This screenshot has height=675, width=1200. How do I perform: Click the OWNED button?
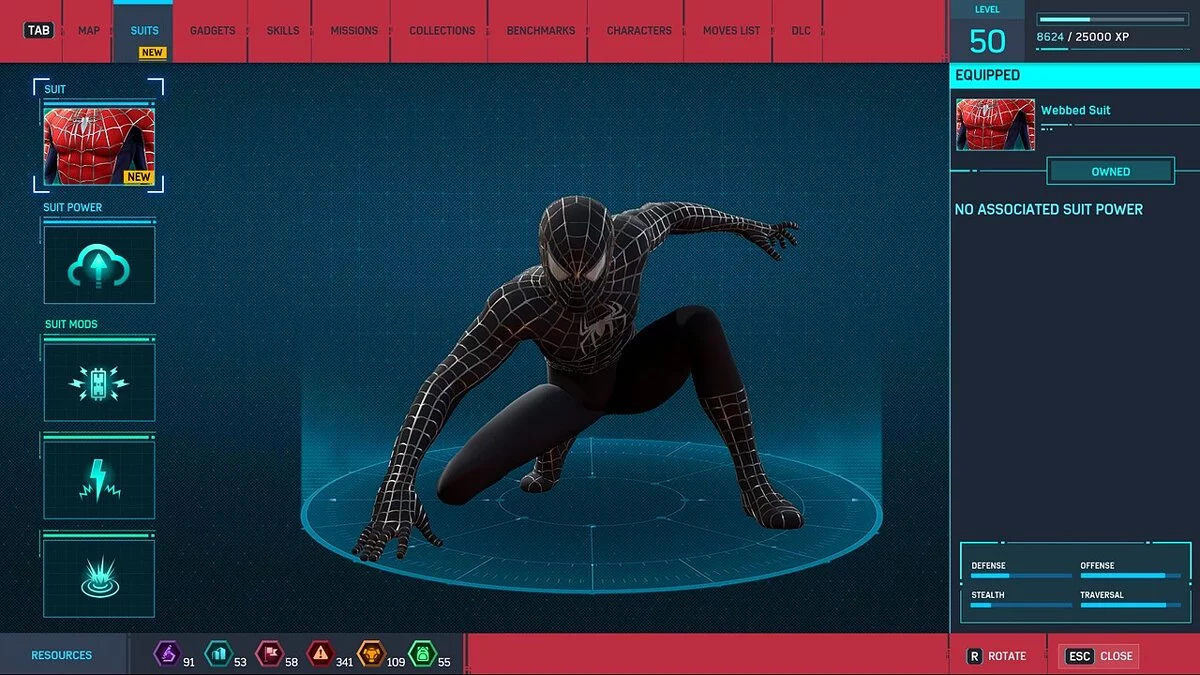point(1110,171)
